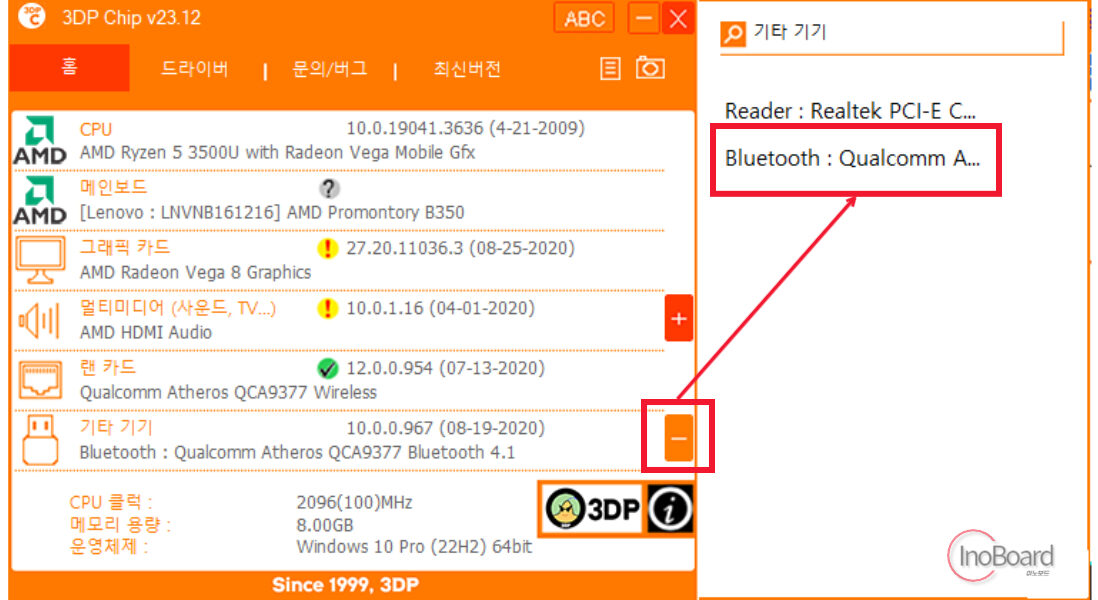Click Bluetooth version 10.0.0.967 text
Screen dimensions: 1098x600
[x=445, y=428]
